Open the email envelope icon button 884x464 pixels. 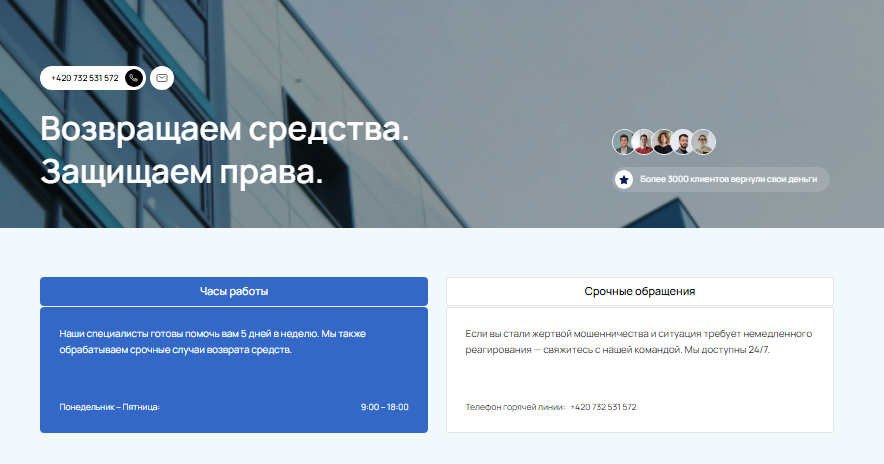[x=162, y=78]
